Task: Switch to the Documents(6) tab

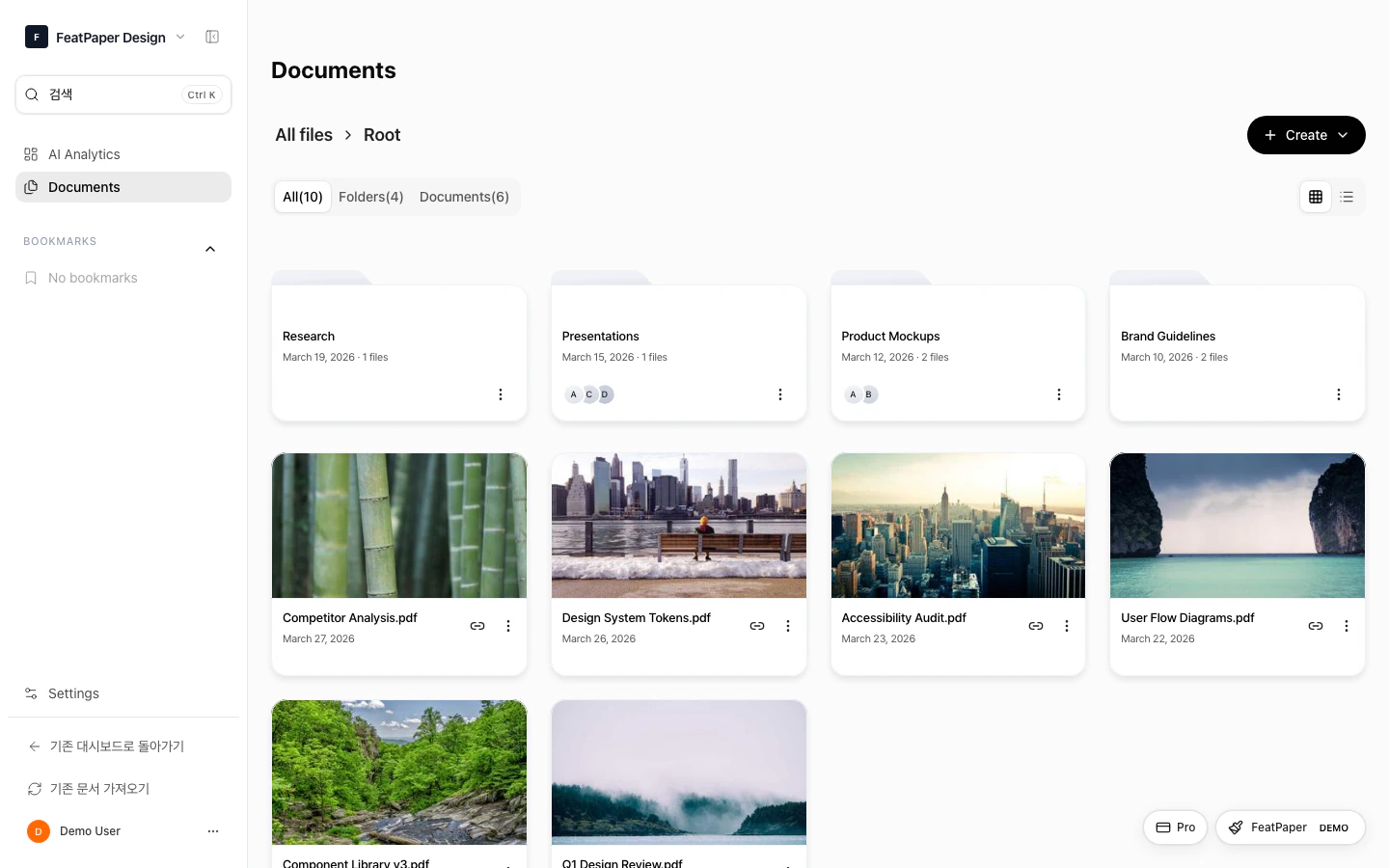Action: pyautogui.click(x=464, y=197)
